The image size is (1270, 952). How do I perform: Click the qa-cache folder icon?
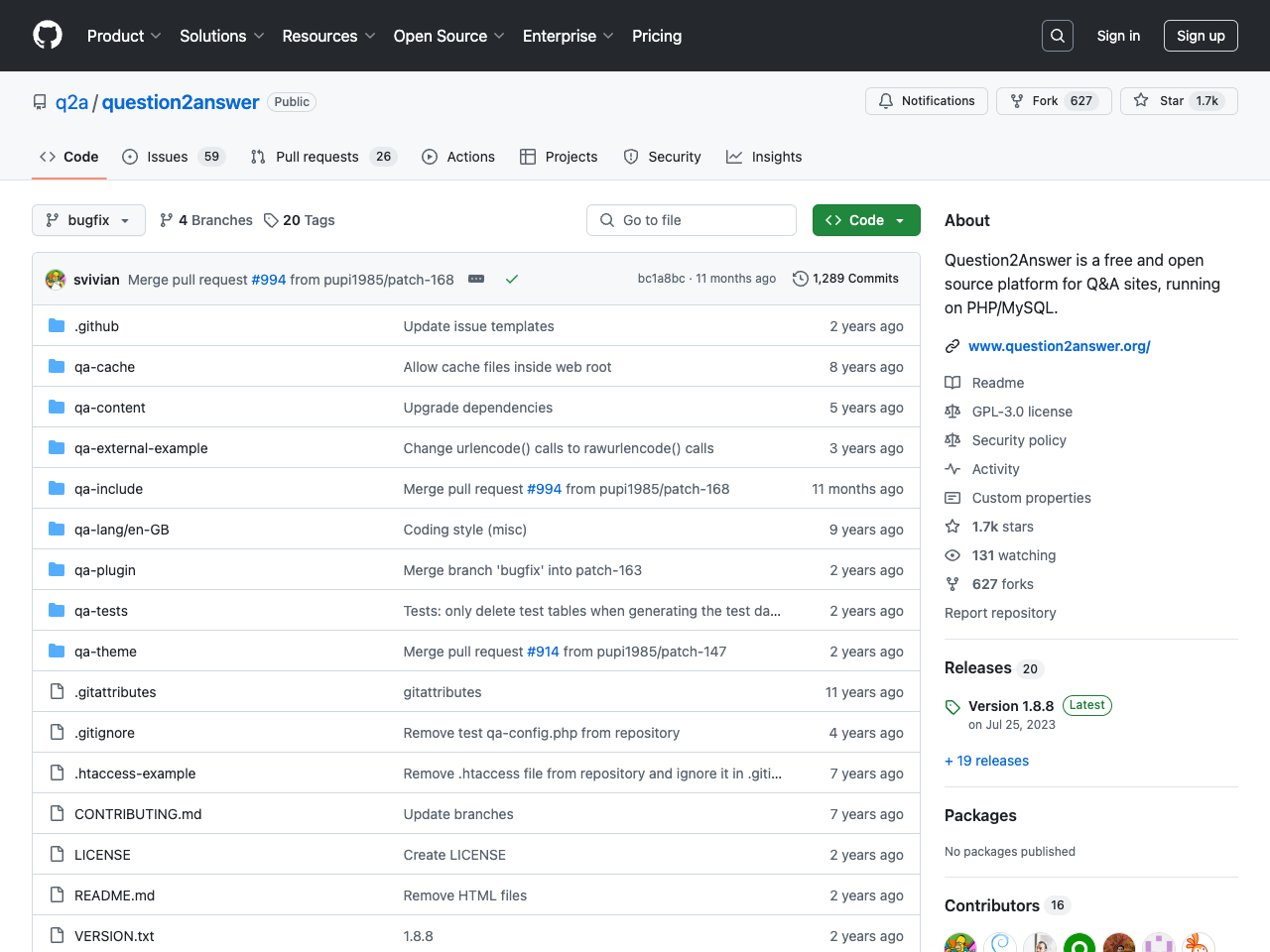(57, 366)
